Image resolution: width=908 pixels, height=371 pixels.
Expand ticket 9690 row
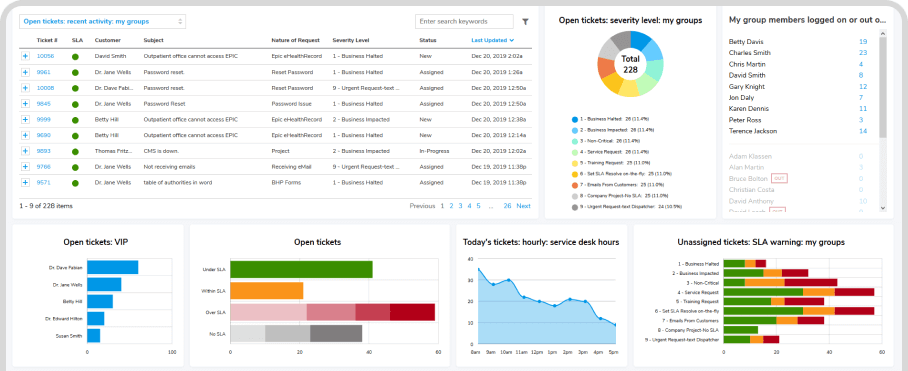coord(25,135)
